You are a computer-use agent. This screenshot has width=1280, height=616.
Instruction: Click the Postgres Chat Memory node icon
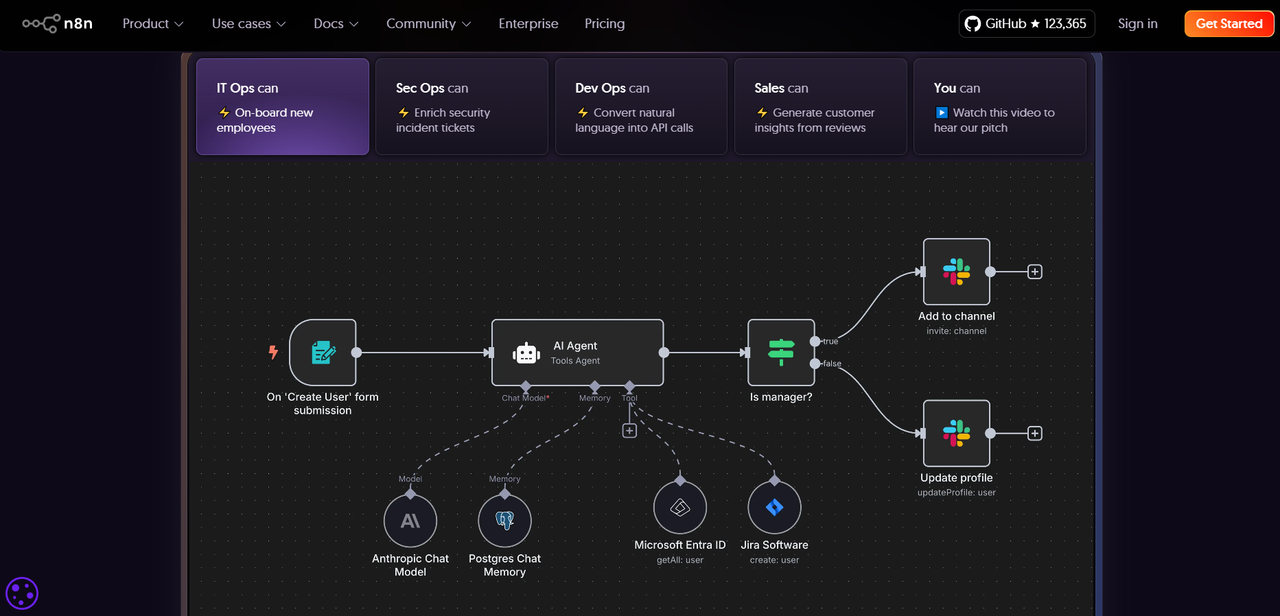point(505,520)
